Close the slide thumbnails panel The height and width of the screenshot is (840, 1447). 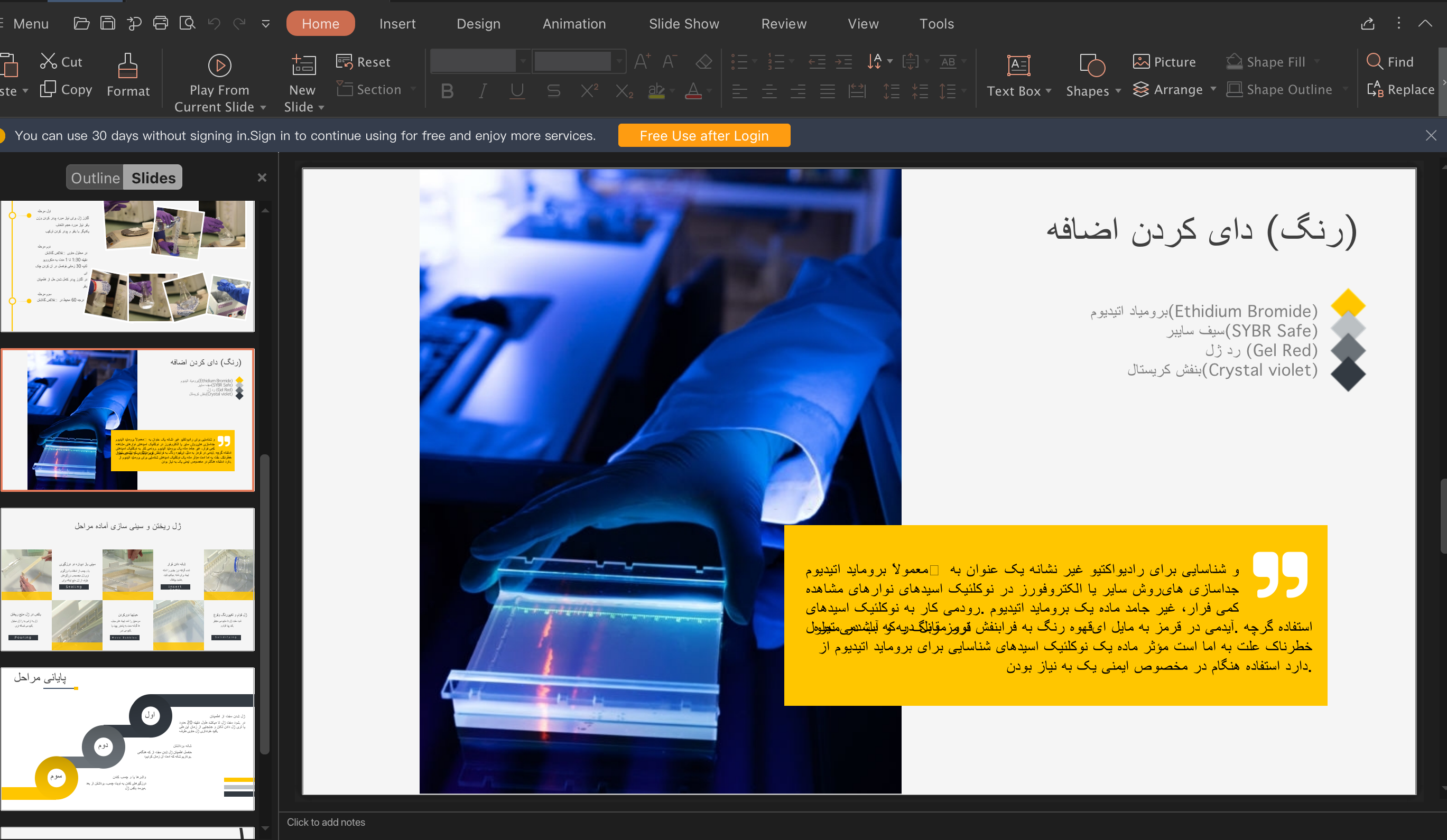tap(262, 178)
